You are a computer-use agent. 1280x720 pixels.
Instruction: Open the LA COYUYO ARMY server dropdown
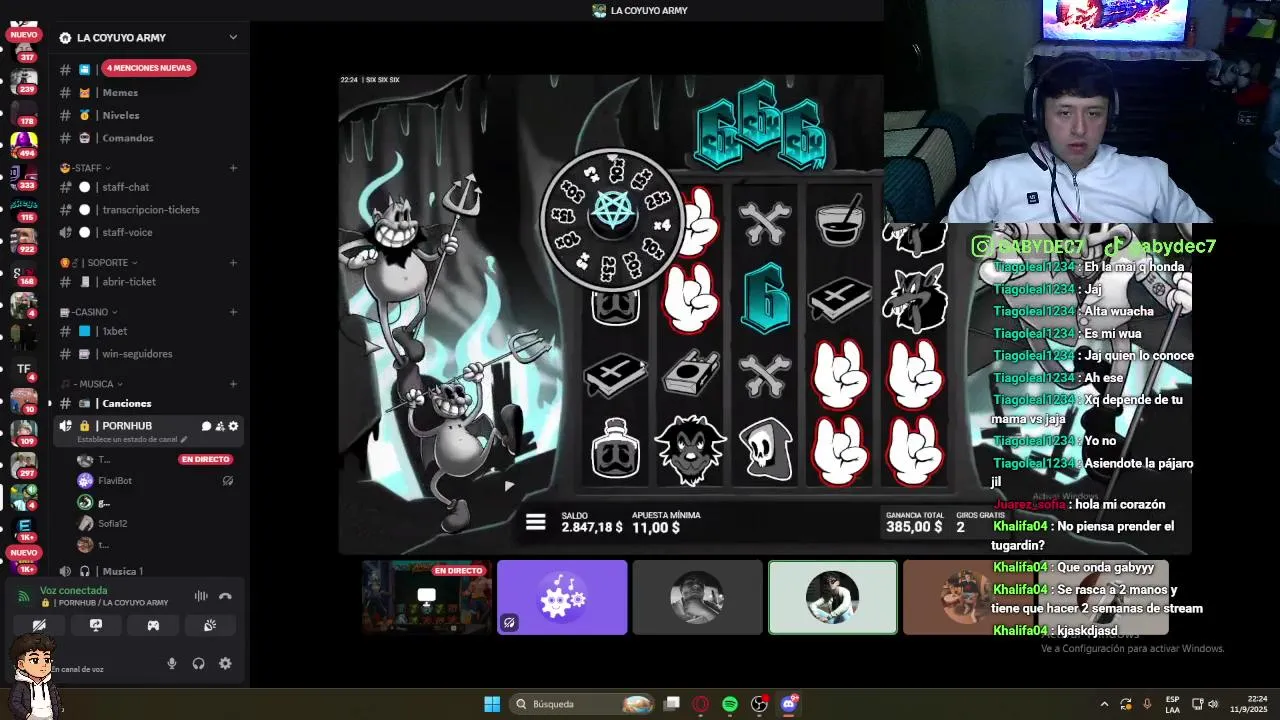pyautogui.click(x=233, y=37)
